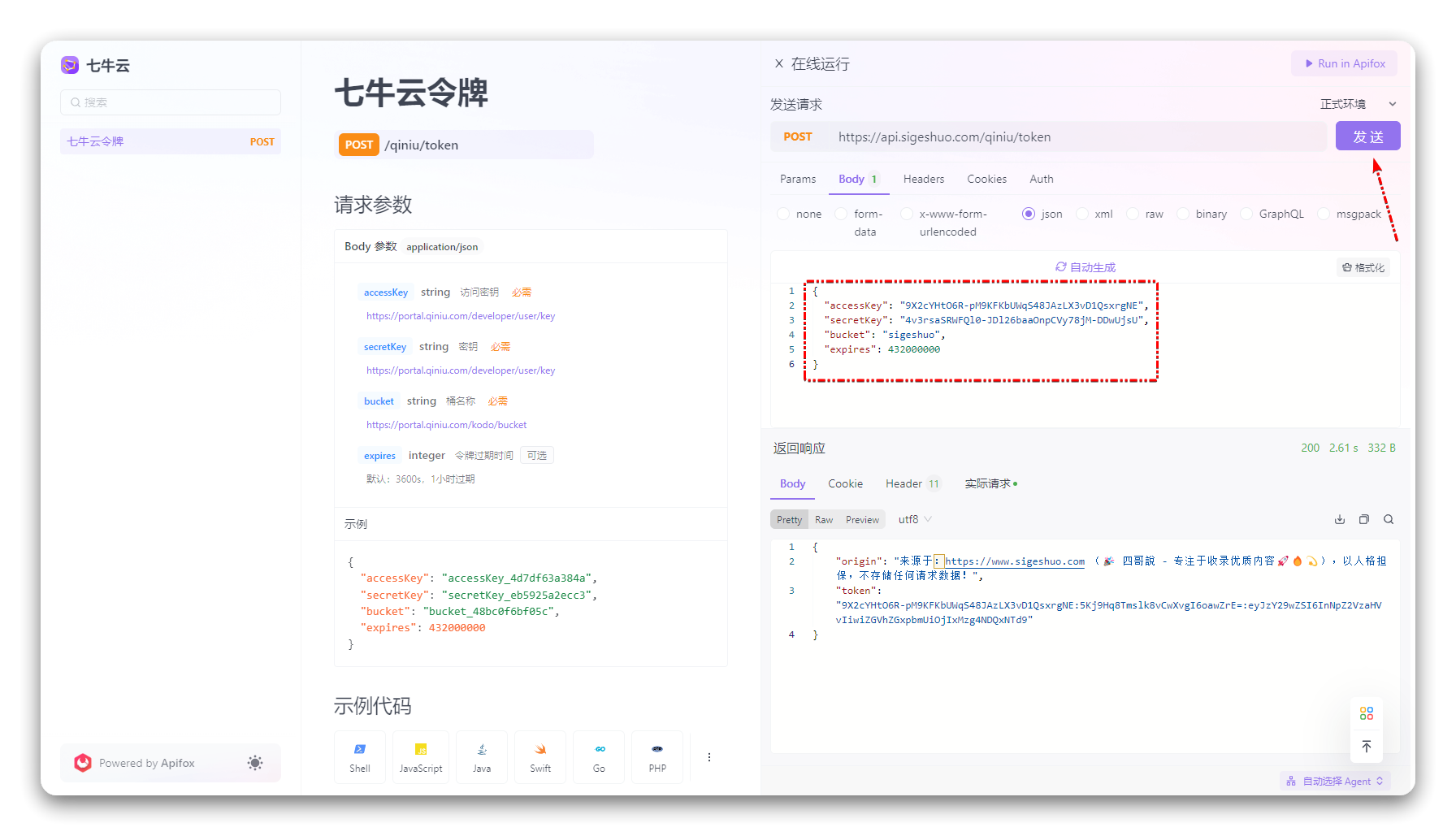Viewport: 1456px width, 836px height.
Task: Click the /qiniu/token endpoint path
Action: [422, 145]
